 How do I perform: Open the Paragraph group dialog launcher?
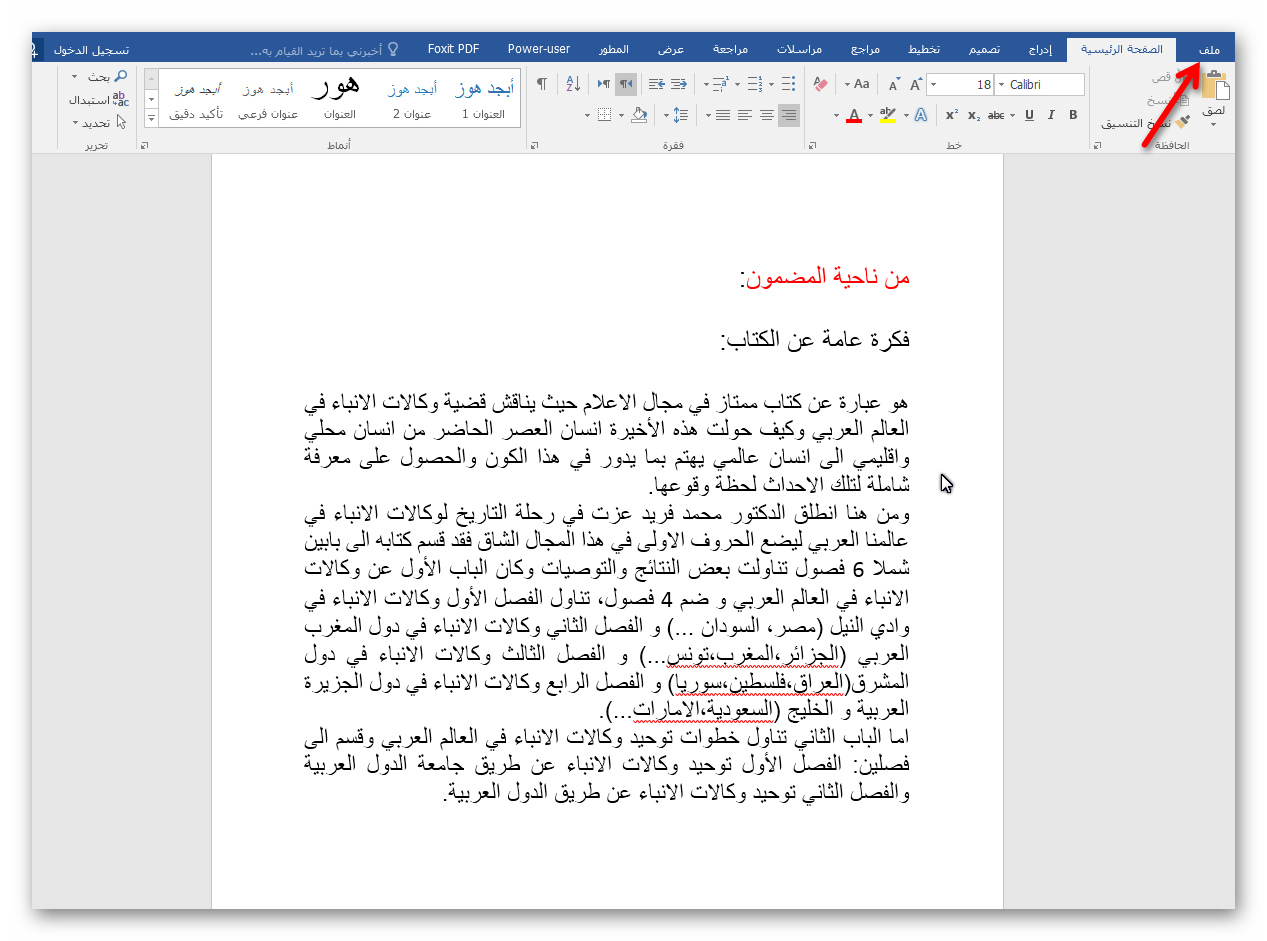pyautogui.click(x=534, y=146)
